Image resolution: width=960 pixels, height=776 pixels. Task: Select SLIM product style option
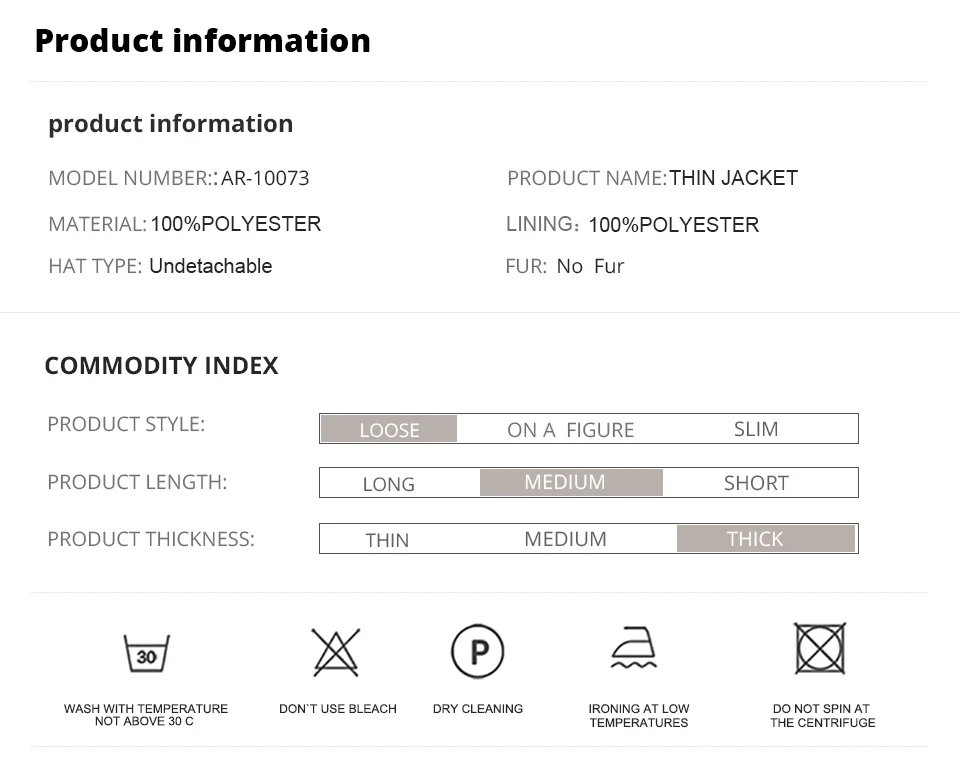(756, 429)
